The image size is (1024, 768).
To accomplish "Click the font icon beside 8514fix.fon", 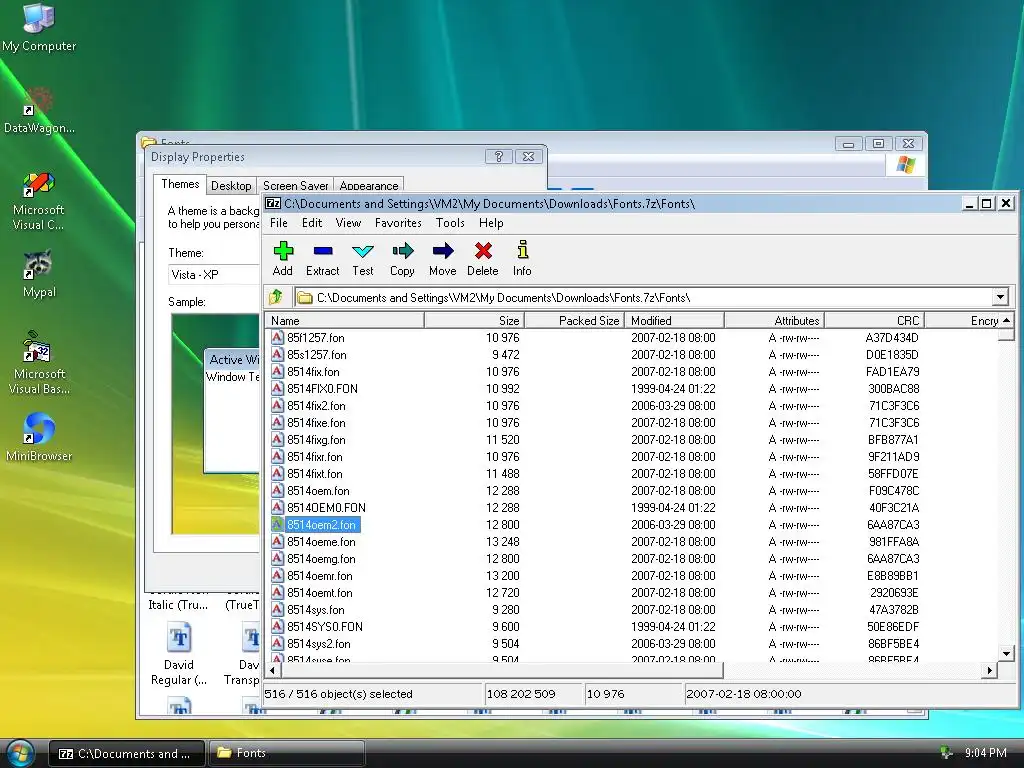I will [x=277, y=372].
